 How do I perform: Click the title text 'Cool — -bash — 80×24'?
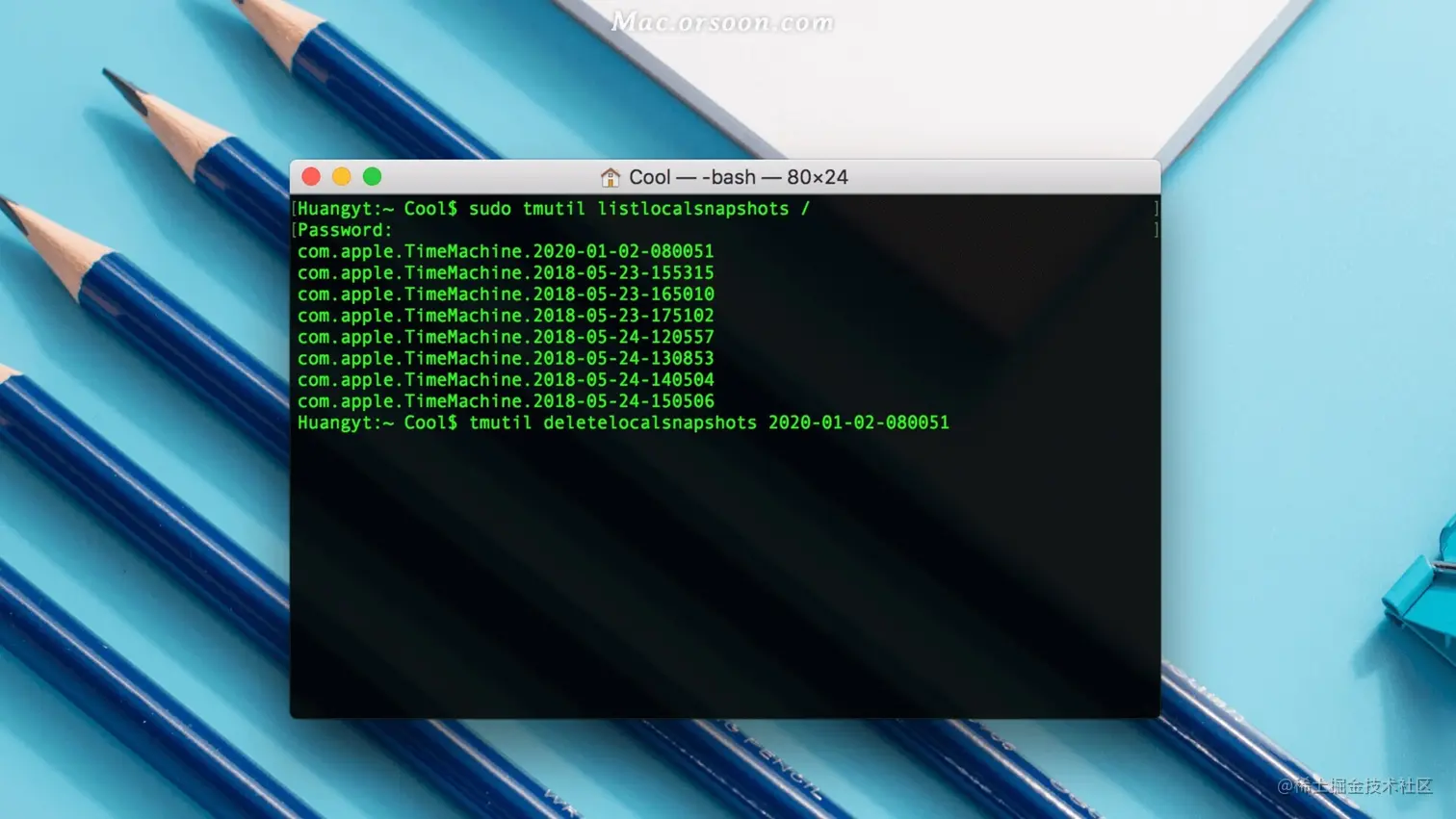click(739, 177)
